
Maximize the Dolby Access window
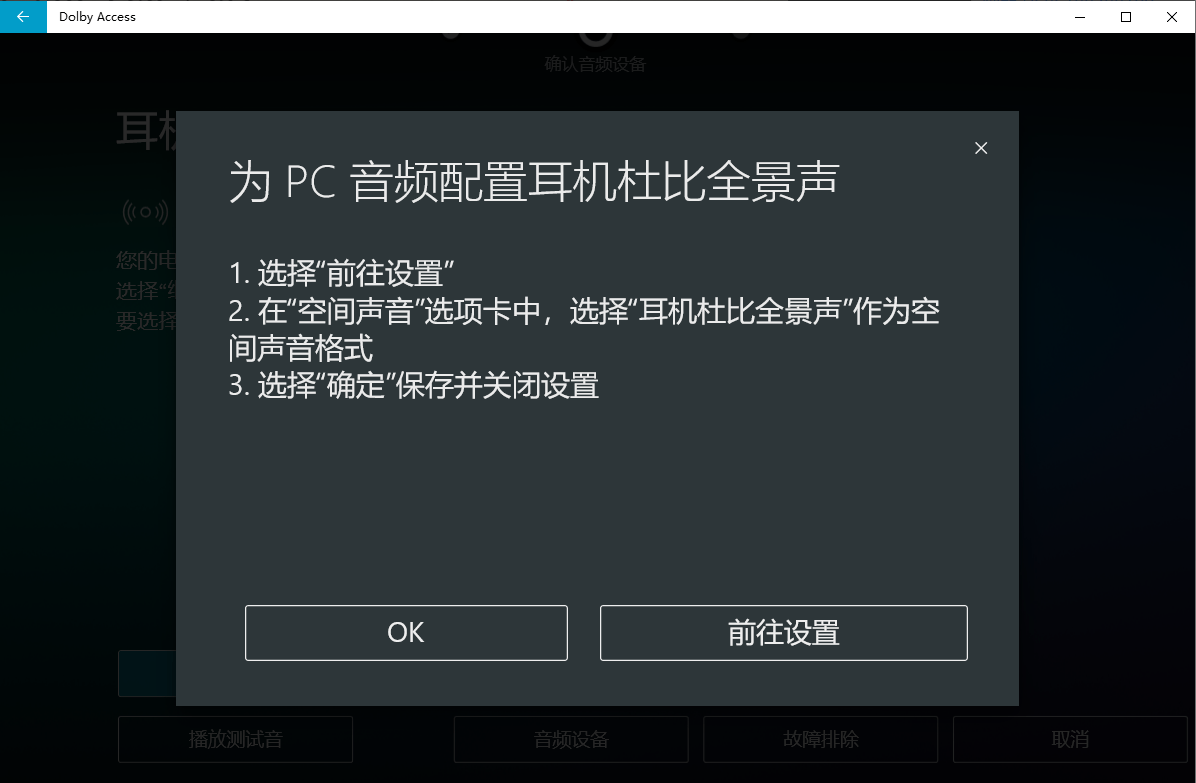pos(1126,17)
